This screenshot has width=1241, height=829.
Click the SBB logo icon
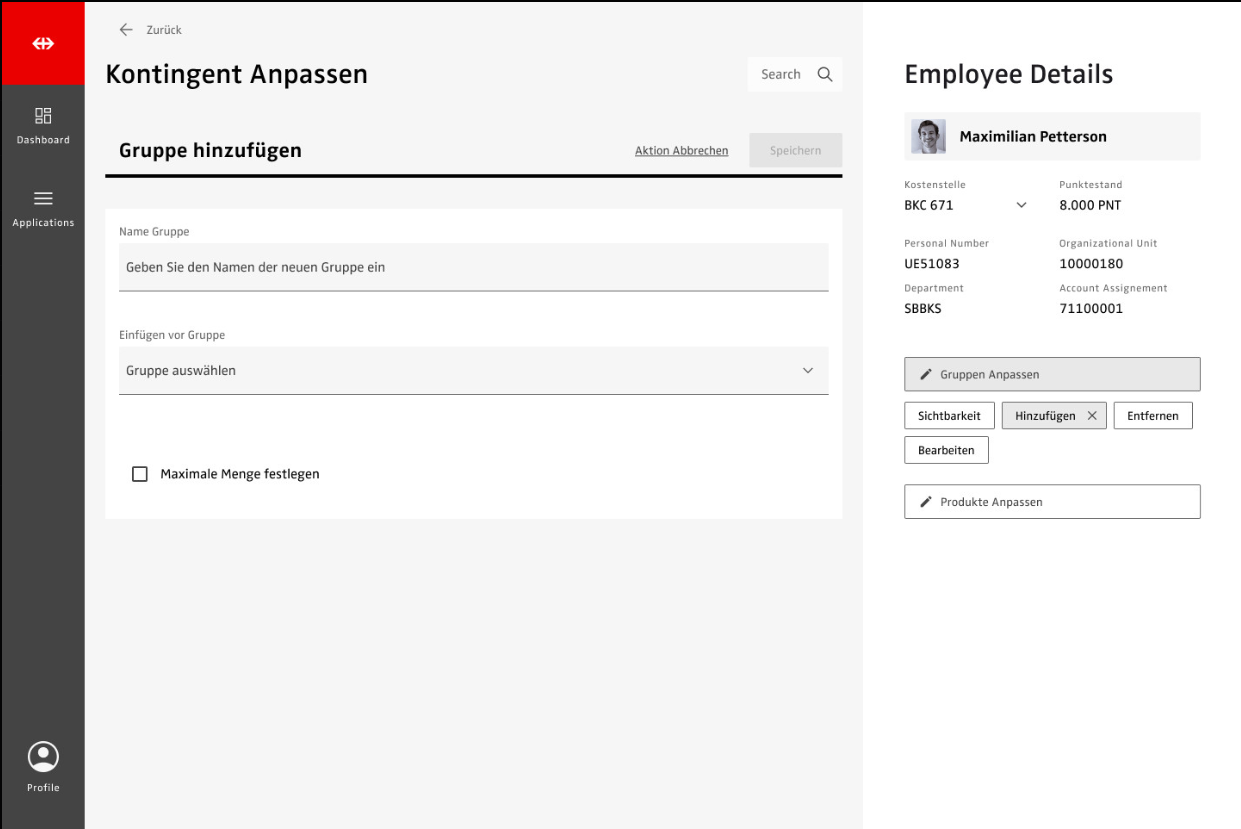tap(43, 43)
